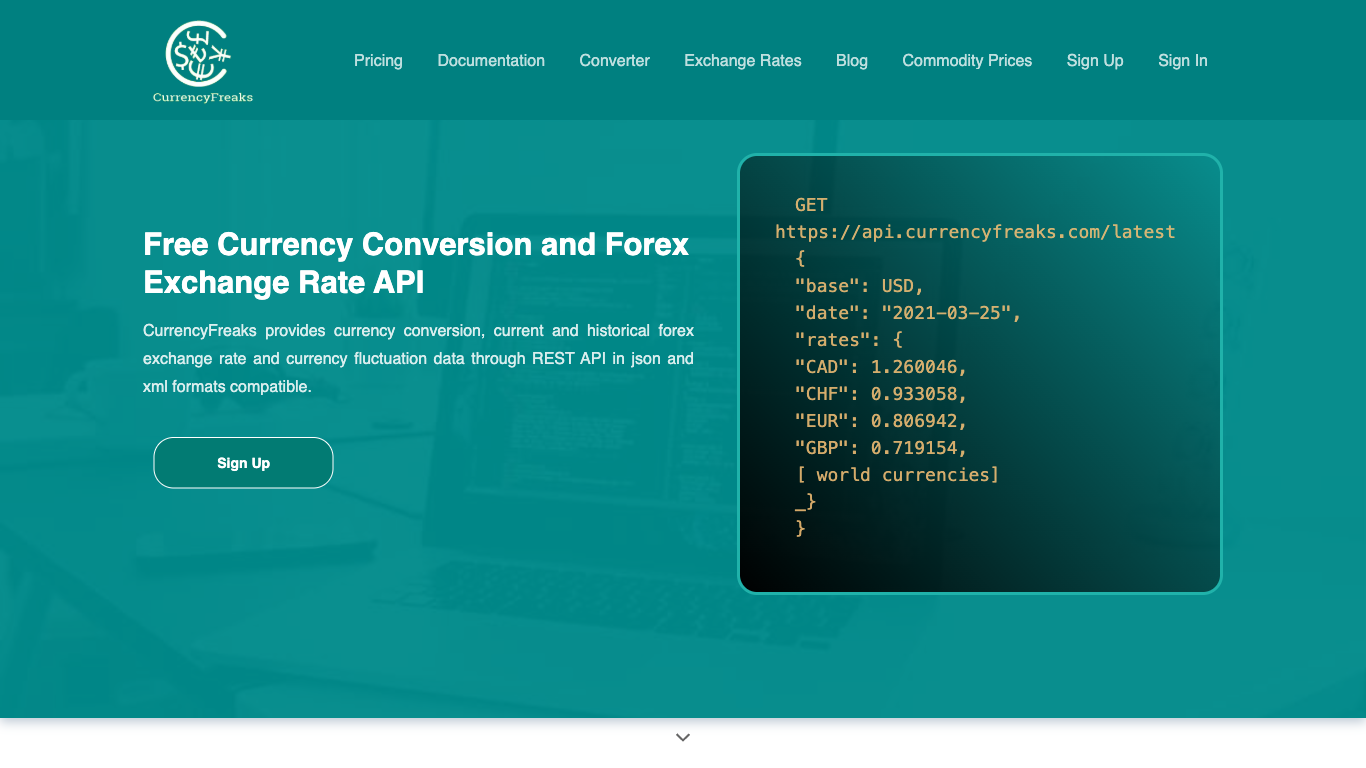Visit the Blog link in the header
This screenshot has height=768, width=1366.
[852, 61]
